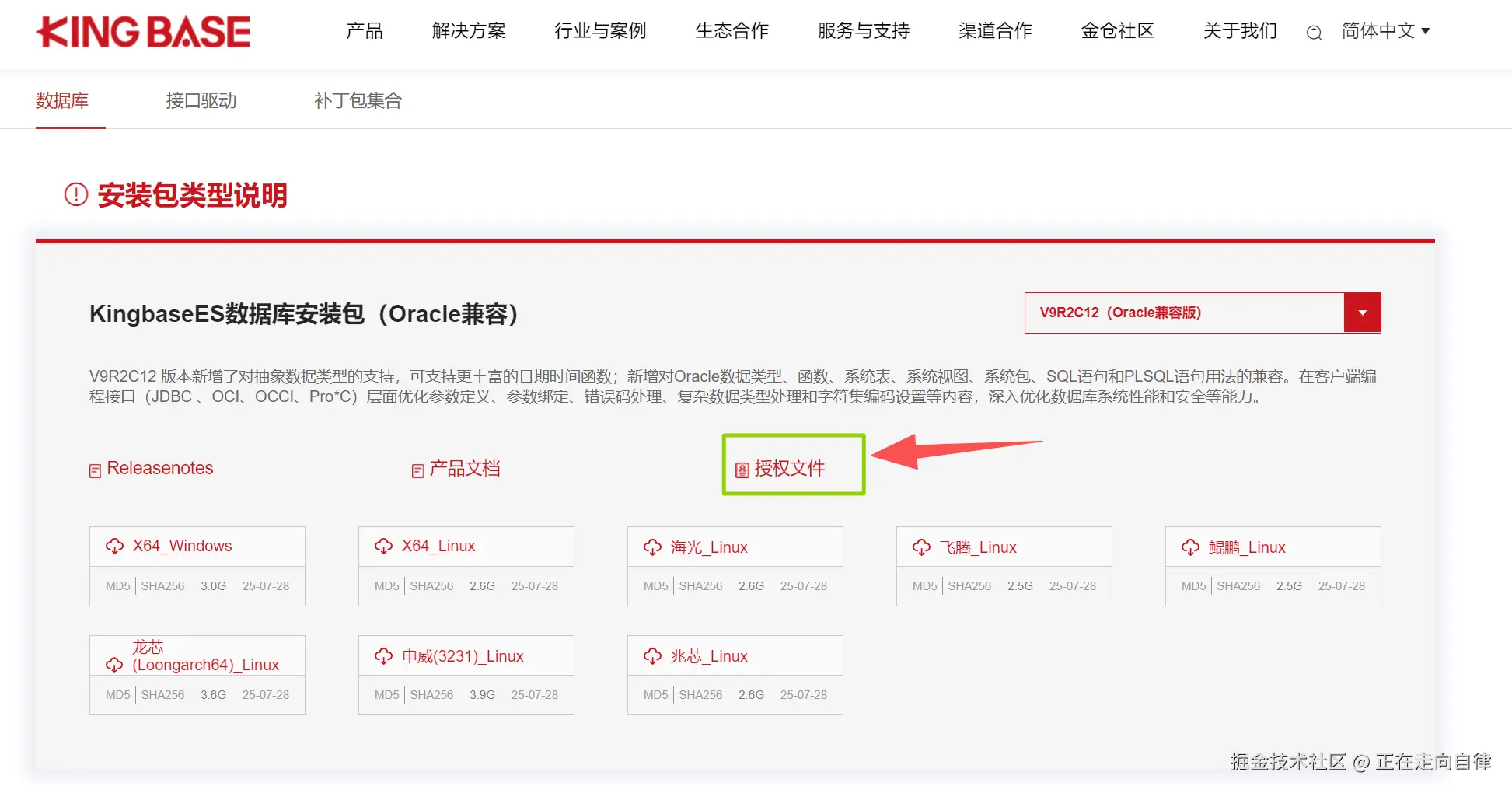Click the KINGBASE logo

(143, 32)
